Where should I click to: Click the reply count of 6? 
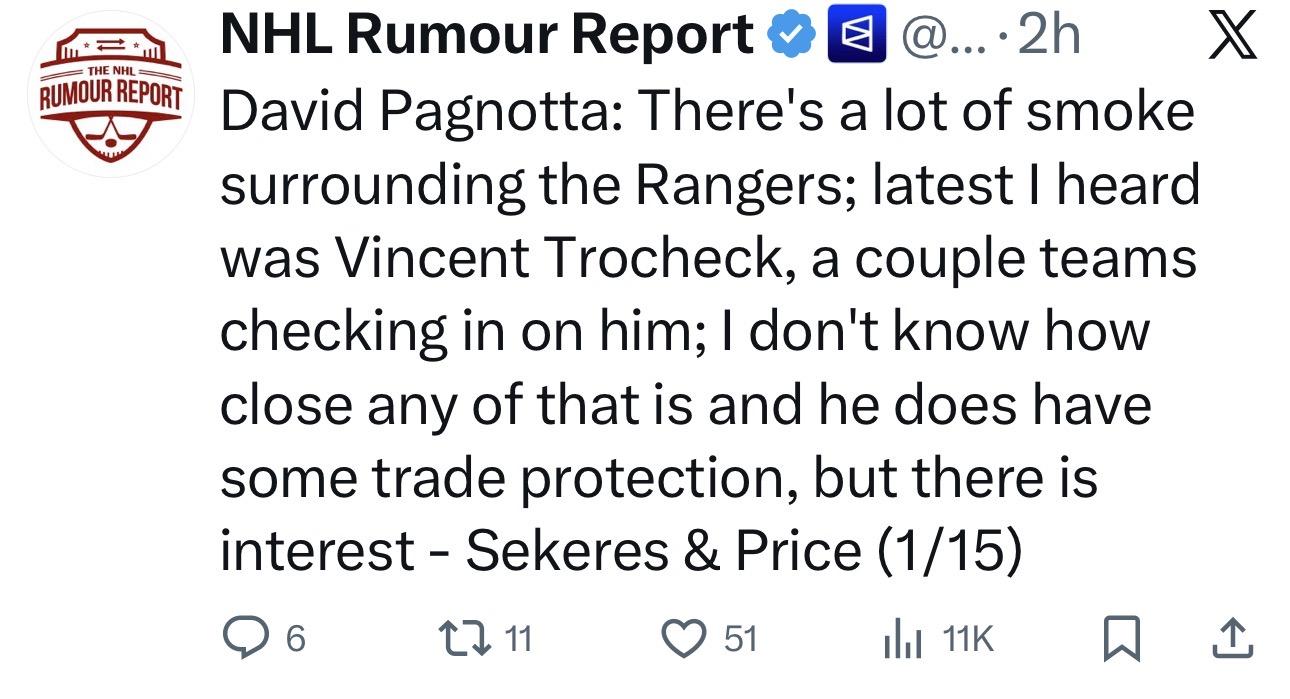point(297,639)
